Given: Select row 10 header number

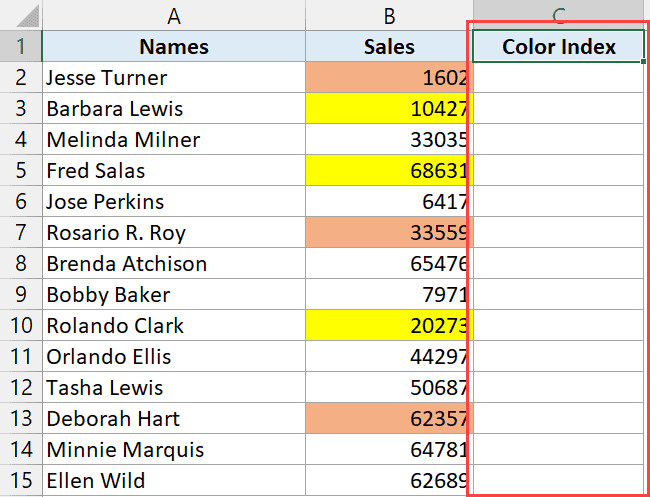Looking at the screenshot, I should (21, 326).
